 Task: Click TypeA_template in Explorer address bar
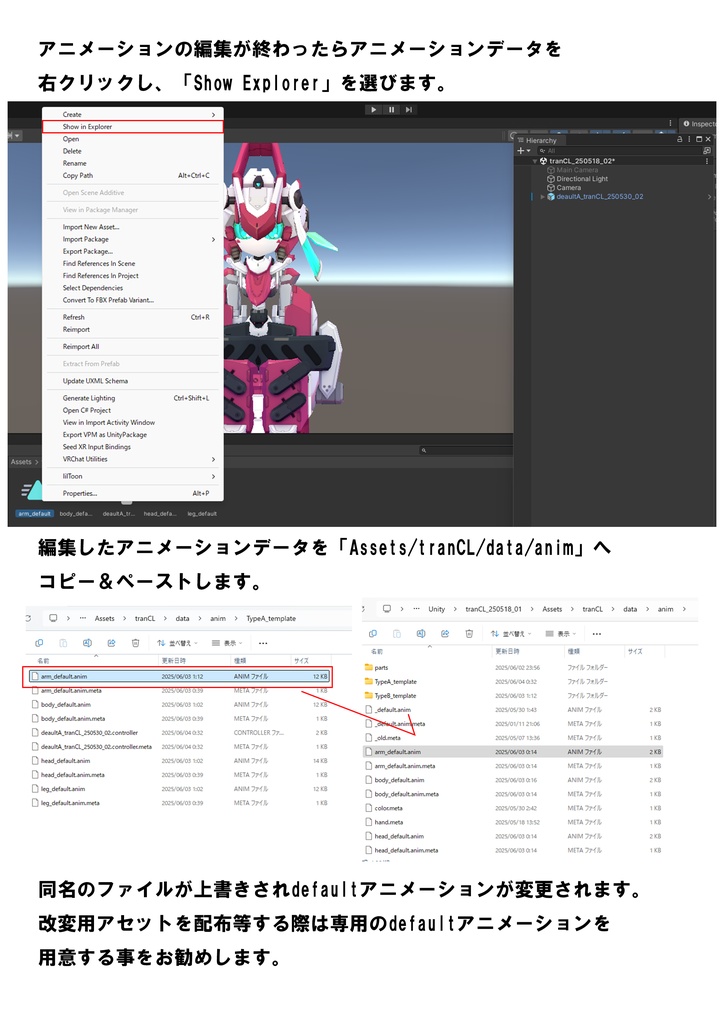pos(271,618)
